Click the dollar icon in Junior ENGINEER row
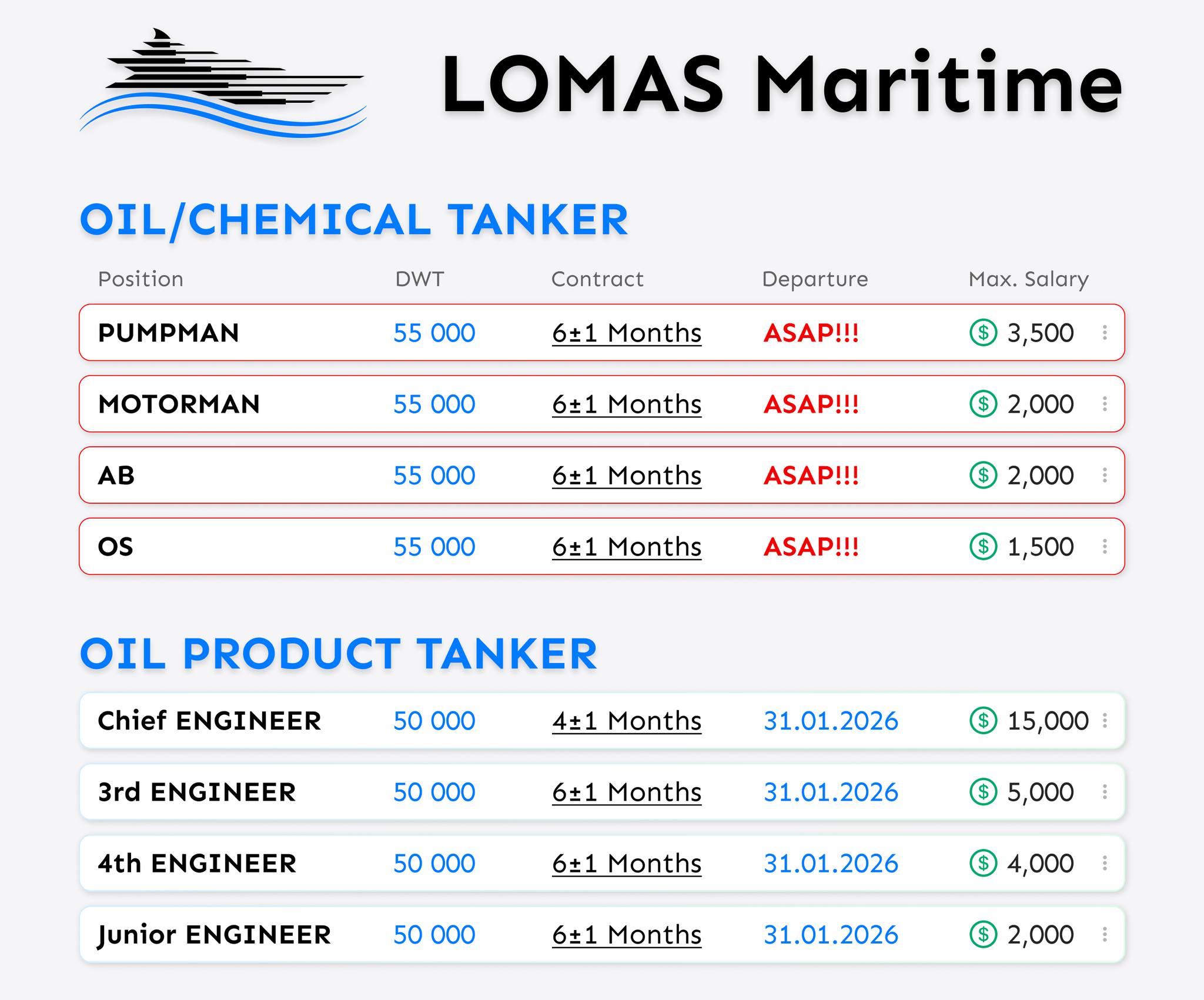Image resolution: width=1204 pixels, height=1000 pixels. tap(983, 935)
